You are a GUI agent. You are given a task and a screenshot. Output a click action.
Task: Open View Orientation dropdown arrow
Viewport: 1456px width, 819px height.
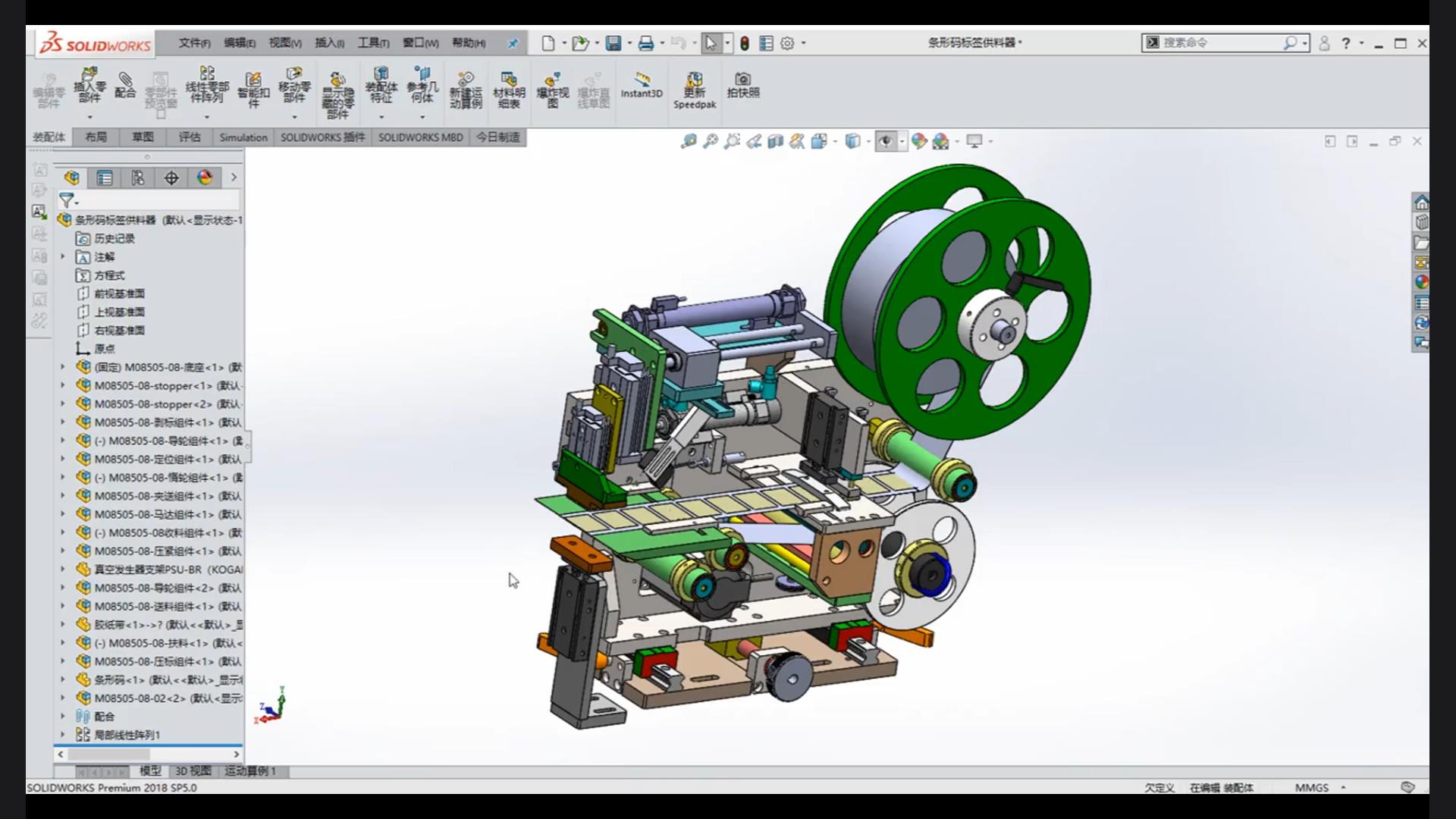(836, 141)
